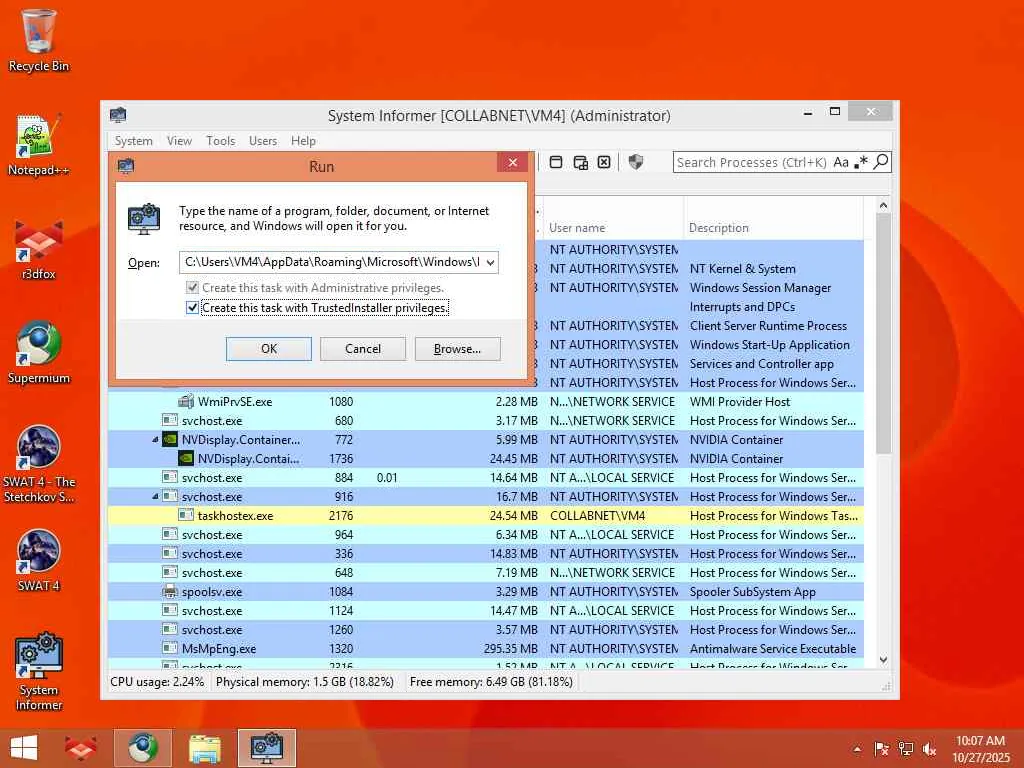This screenshot has width=1024, height=768.
Task: Click the shield icon in System Informer toolbar
Action: coord(635,161)
